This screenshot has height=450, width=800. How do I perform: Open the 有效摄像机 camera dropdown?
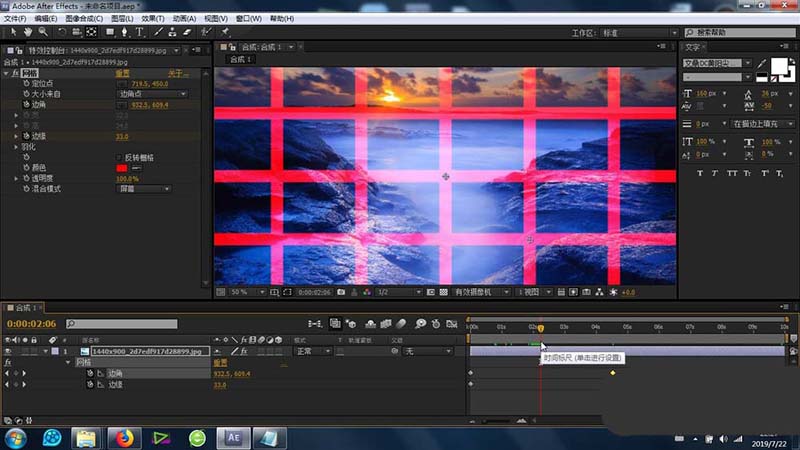tap(481, 292)
